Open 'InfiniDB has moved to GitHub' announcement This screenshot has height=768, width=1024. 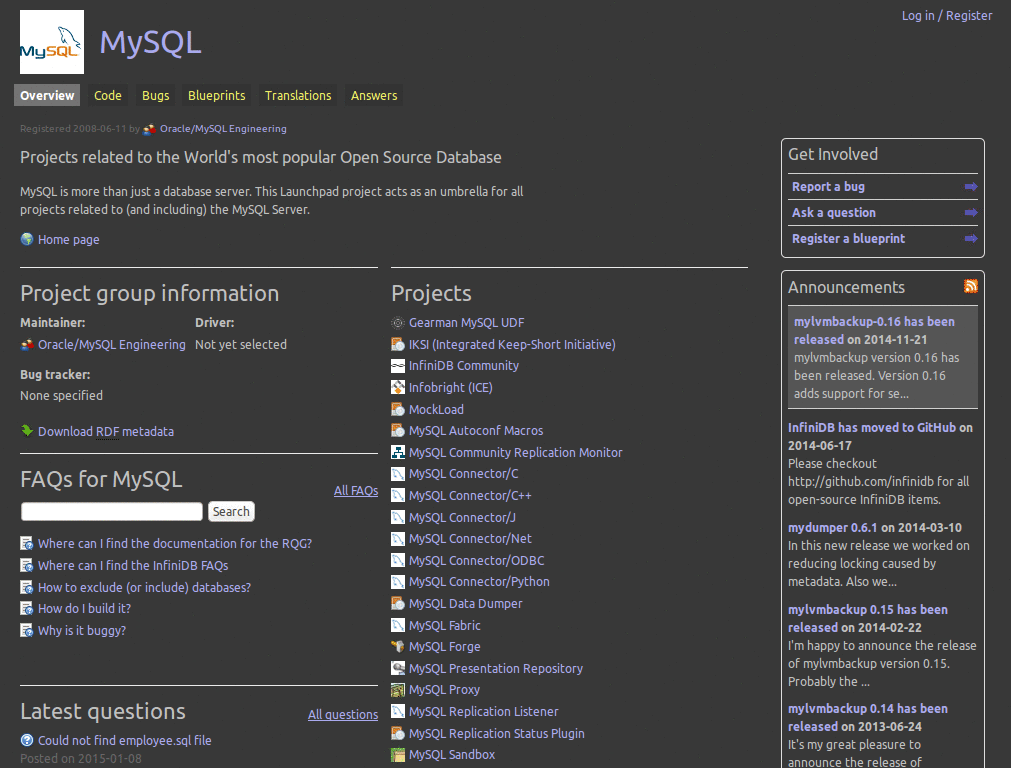[872, 427]
